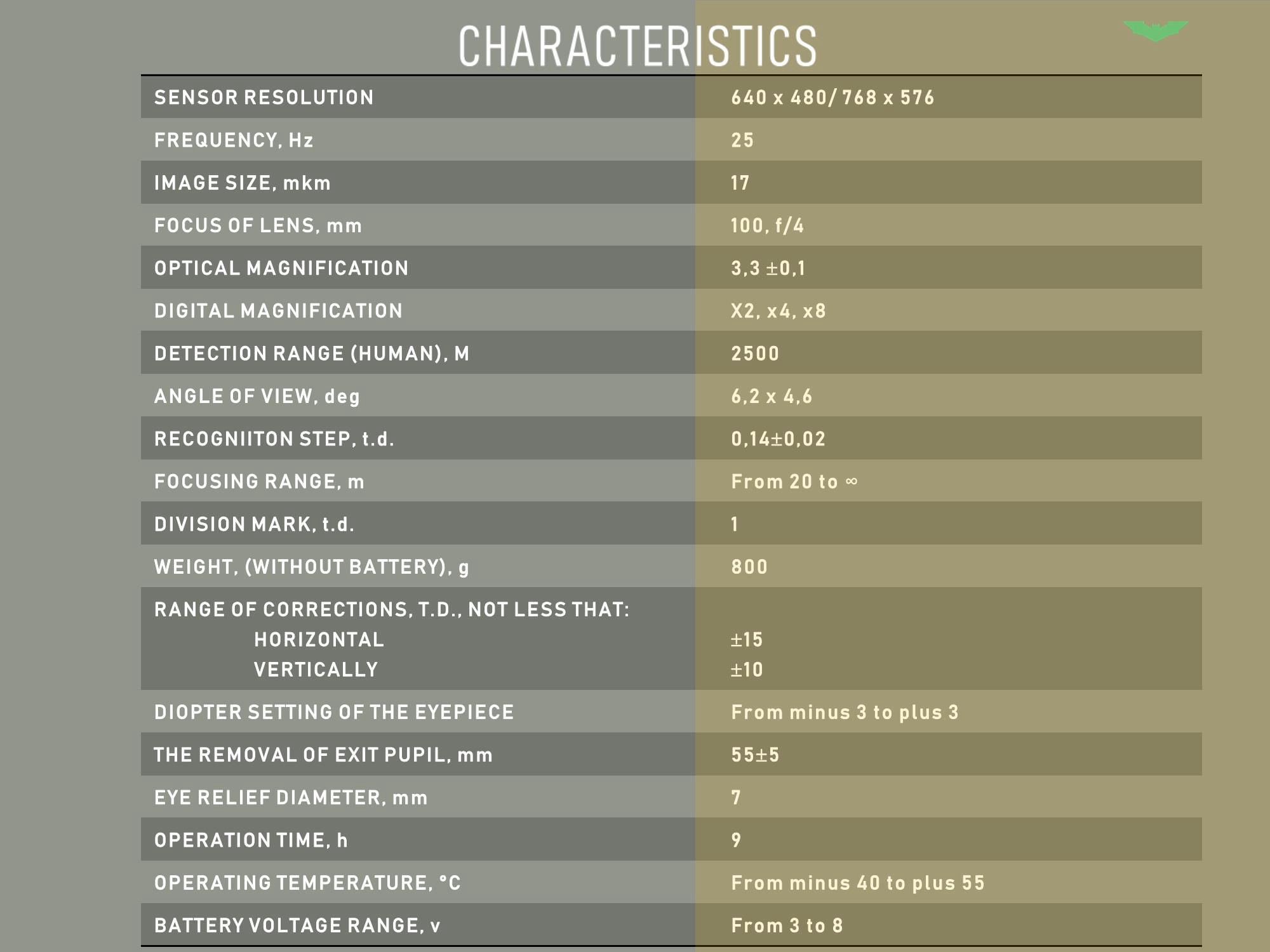
Task: Click the CHARACTERISTICS title heading
Action: [638, 46]
